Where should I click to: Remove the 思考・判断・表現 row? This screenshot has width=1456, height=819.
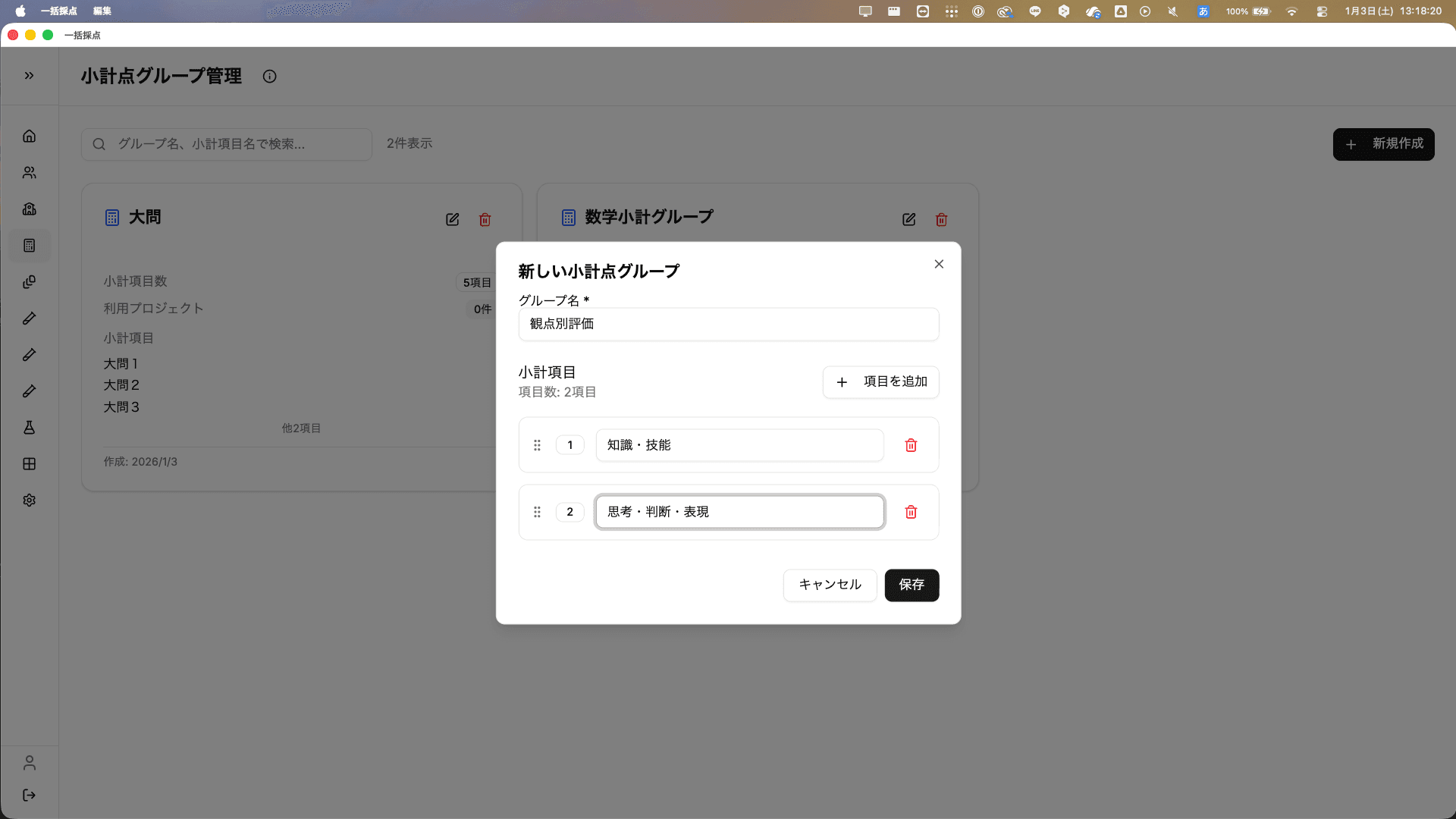[911, 512]
